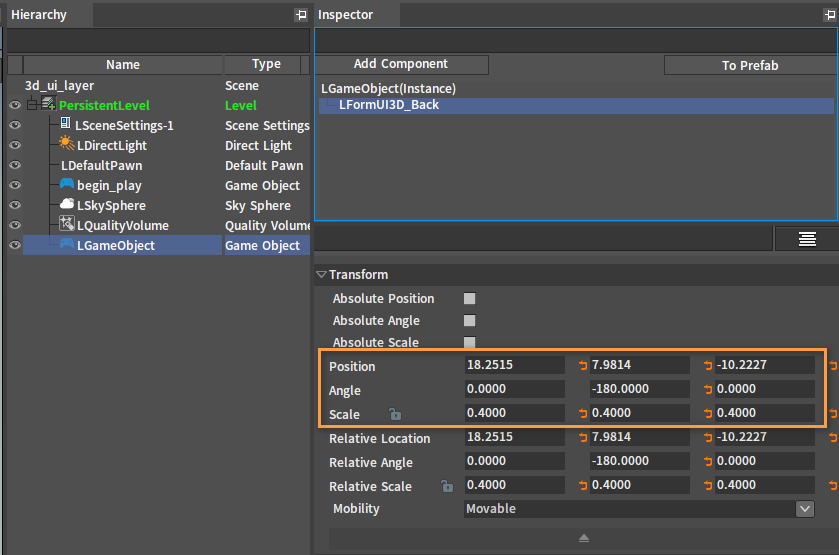The height and width of the screenshot is (555, 839).
Task: Hide LSkySphere with eye icon
Action: (15, 205)
